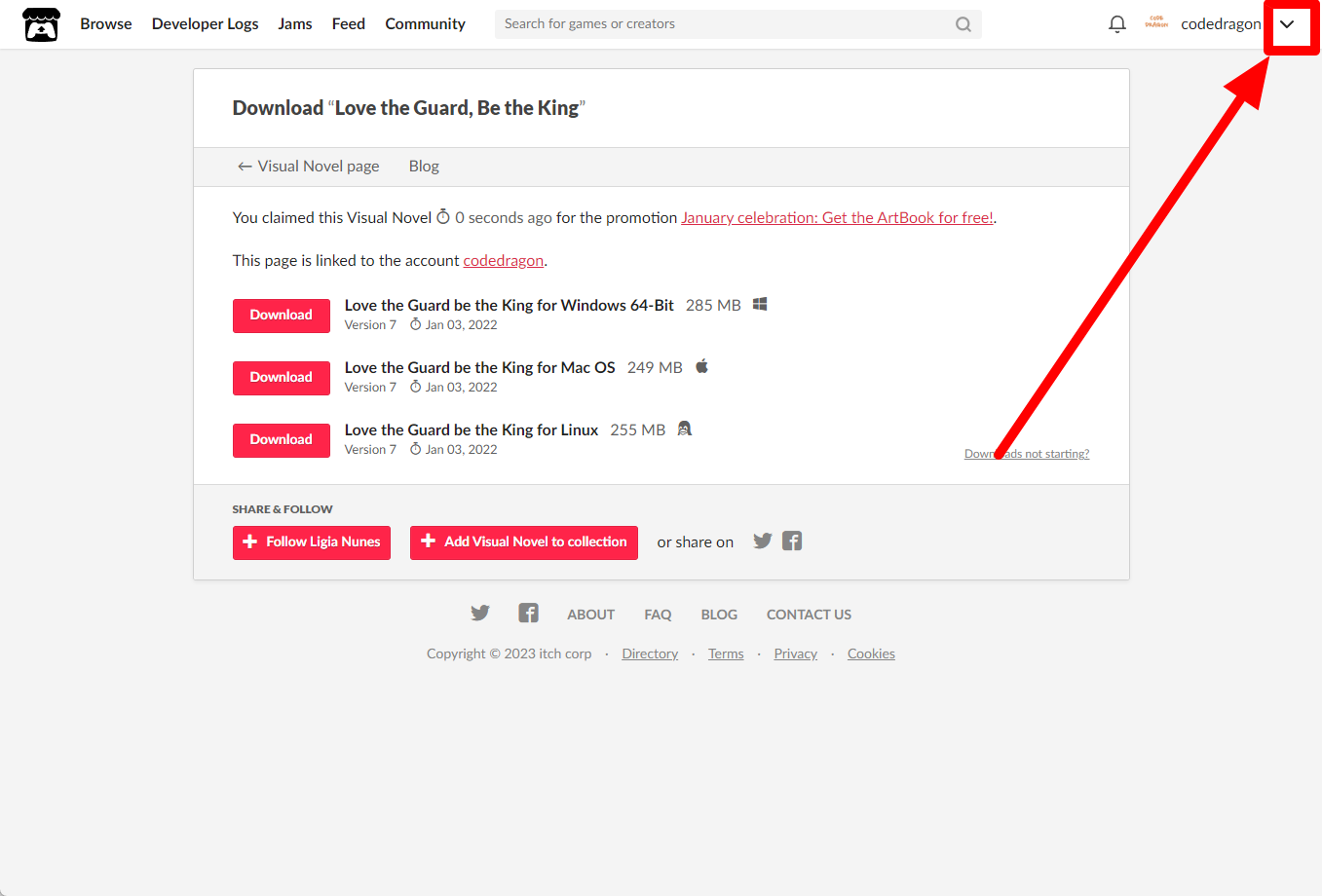The width and height of the screenshot is (1322, 896).
Task: Share on Twitter in Share & Follow
Action: point(763,541)
